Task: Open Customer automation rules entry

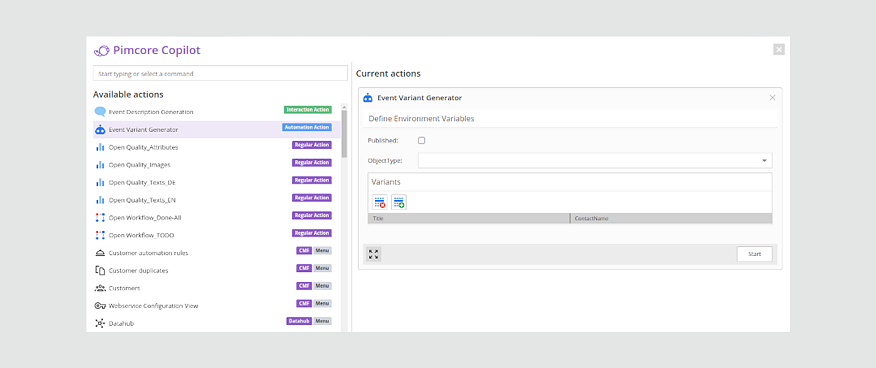Action: pyautogui.click(x=217, y=253)
